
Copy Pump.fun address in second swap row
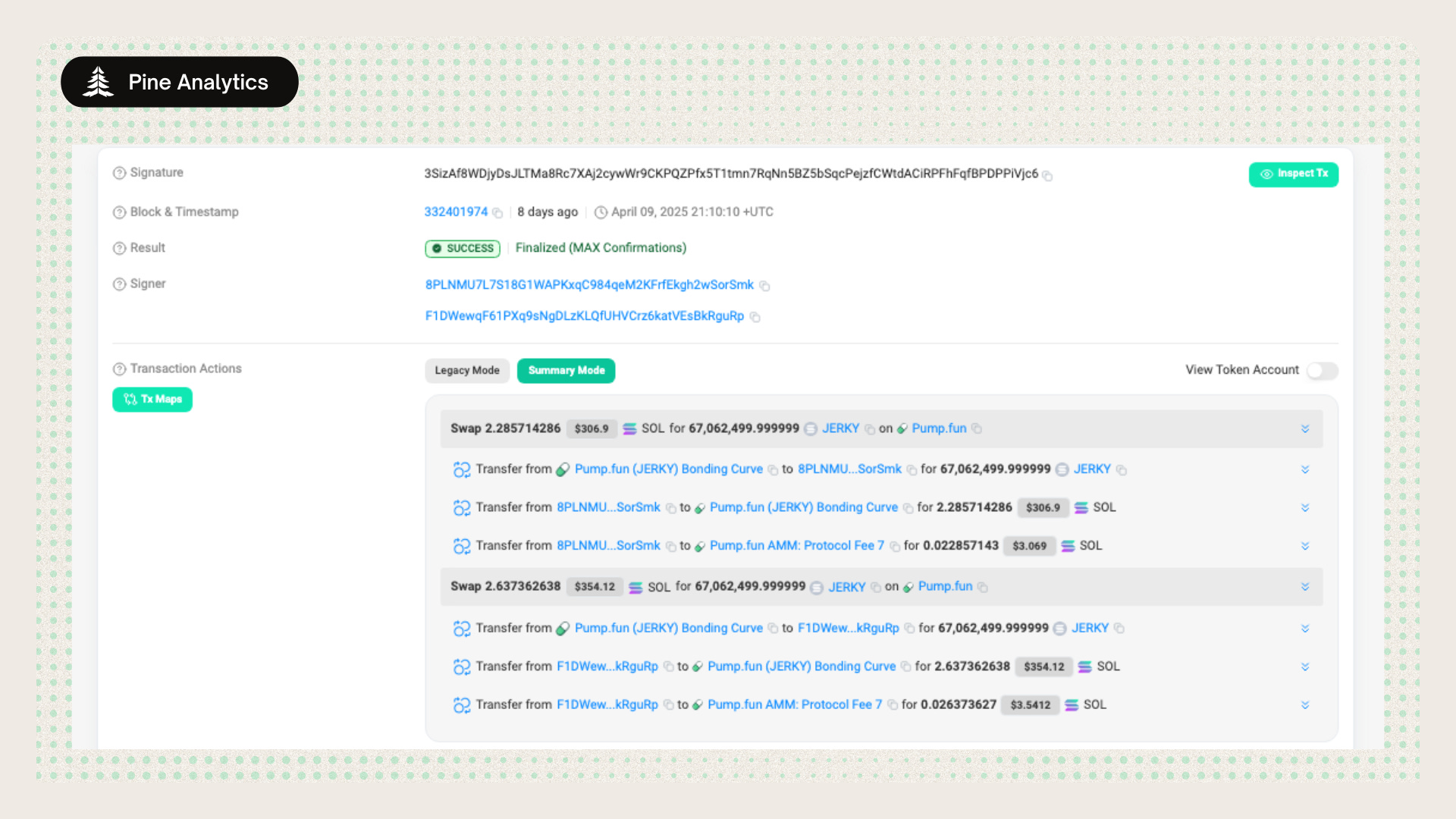982,588
